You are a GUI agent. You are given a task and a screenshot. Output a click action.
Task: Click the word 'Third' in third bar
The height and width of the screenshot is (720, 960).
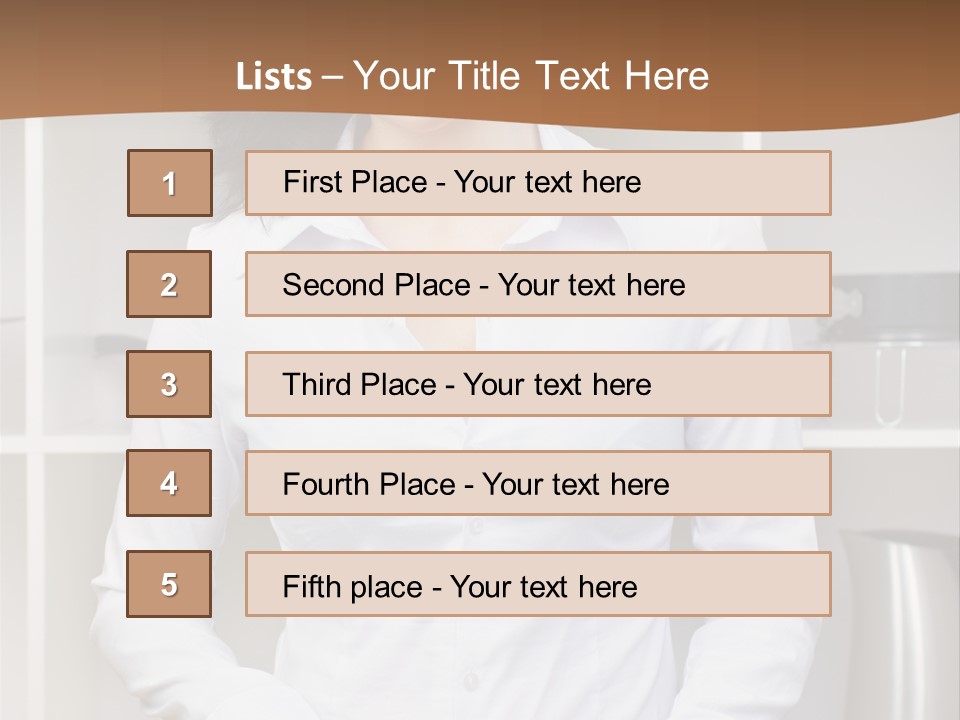[x=317, y=385]
